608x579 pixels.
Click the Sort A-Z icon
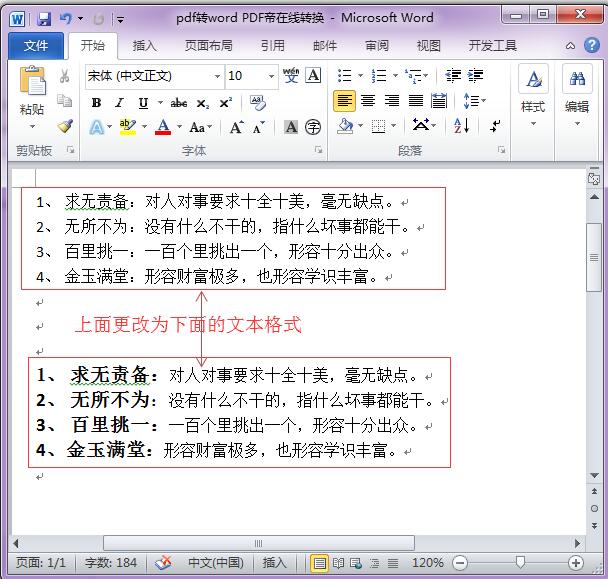point(461,125)
